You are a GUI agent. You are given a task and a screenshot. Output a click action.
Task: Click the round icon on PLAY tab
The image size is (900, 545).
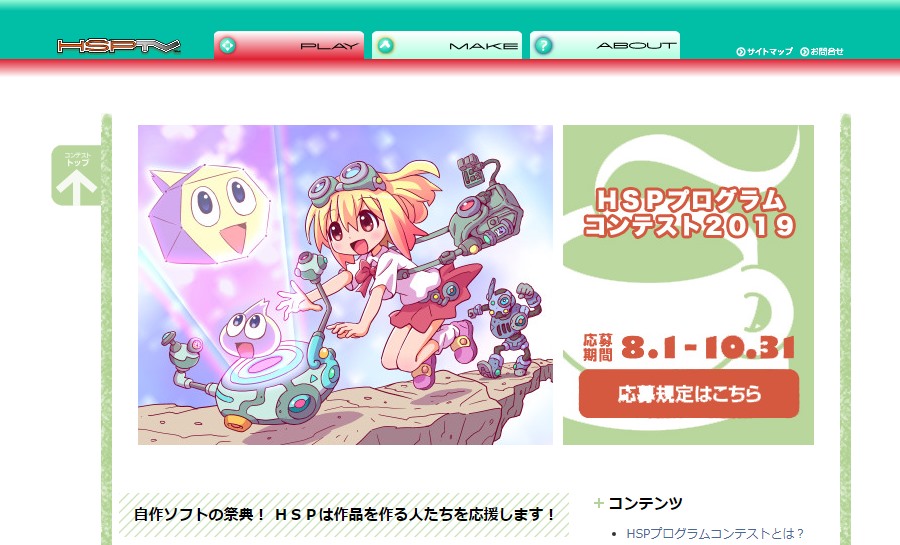click(x=228, y=45)
